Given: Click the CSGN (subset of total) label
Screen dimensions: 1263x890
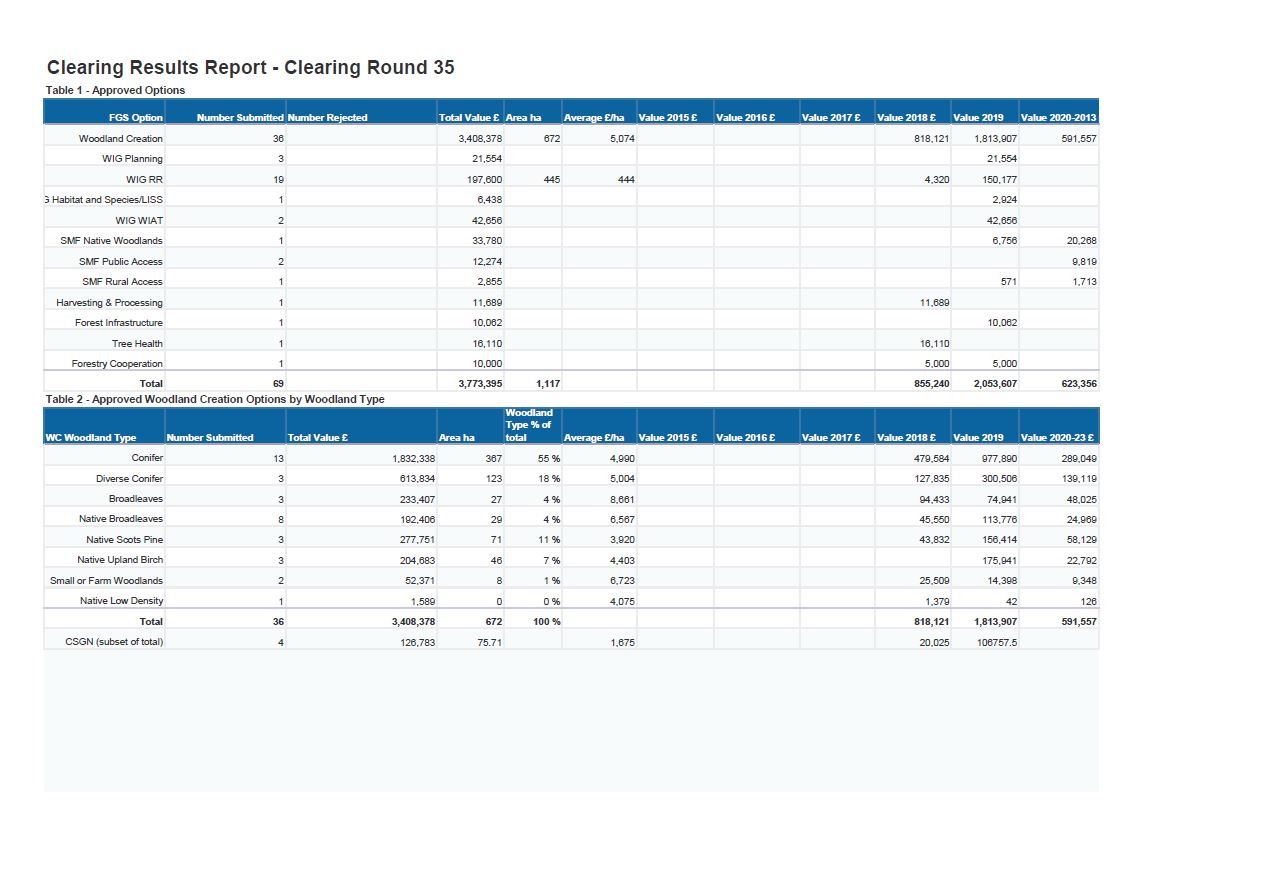Looking at the screenshot, I should pyautogui.click(x=114, y=642).
